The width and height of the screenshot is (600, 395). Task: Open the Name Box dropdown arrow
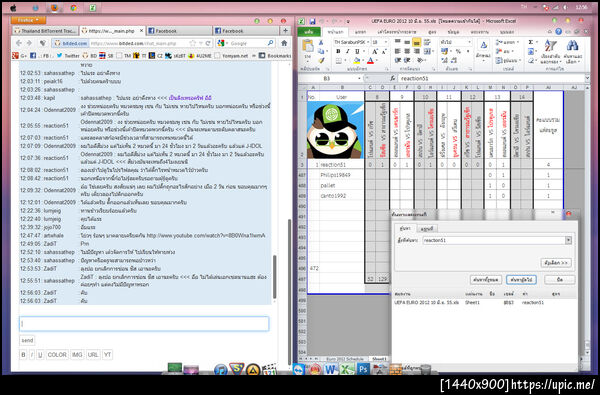(x=359, y=78)
